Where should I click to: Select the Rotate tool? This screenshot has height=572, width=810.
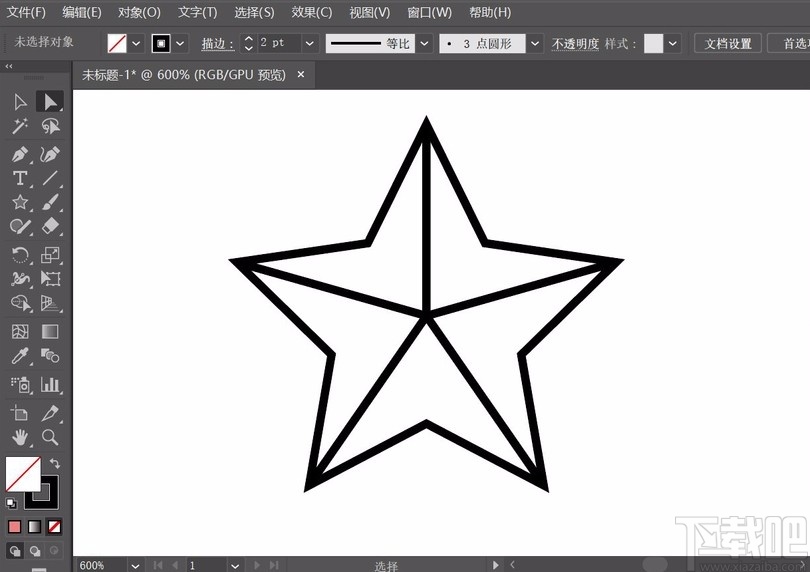[20, 254]
